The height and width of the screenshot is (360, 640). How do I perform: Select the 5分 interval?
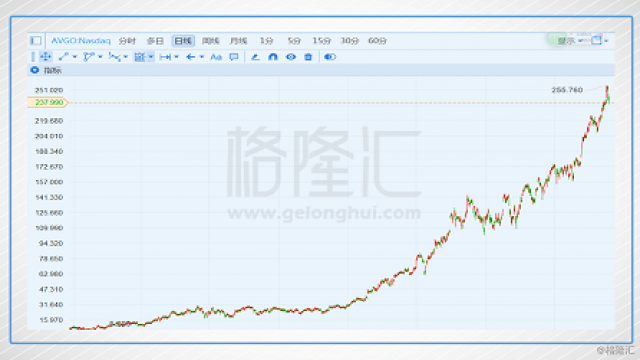tap(294, 41)
